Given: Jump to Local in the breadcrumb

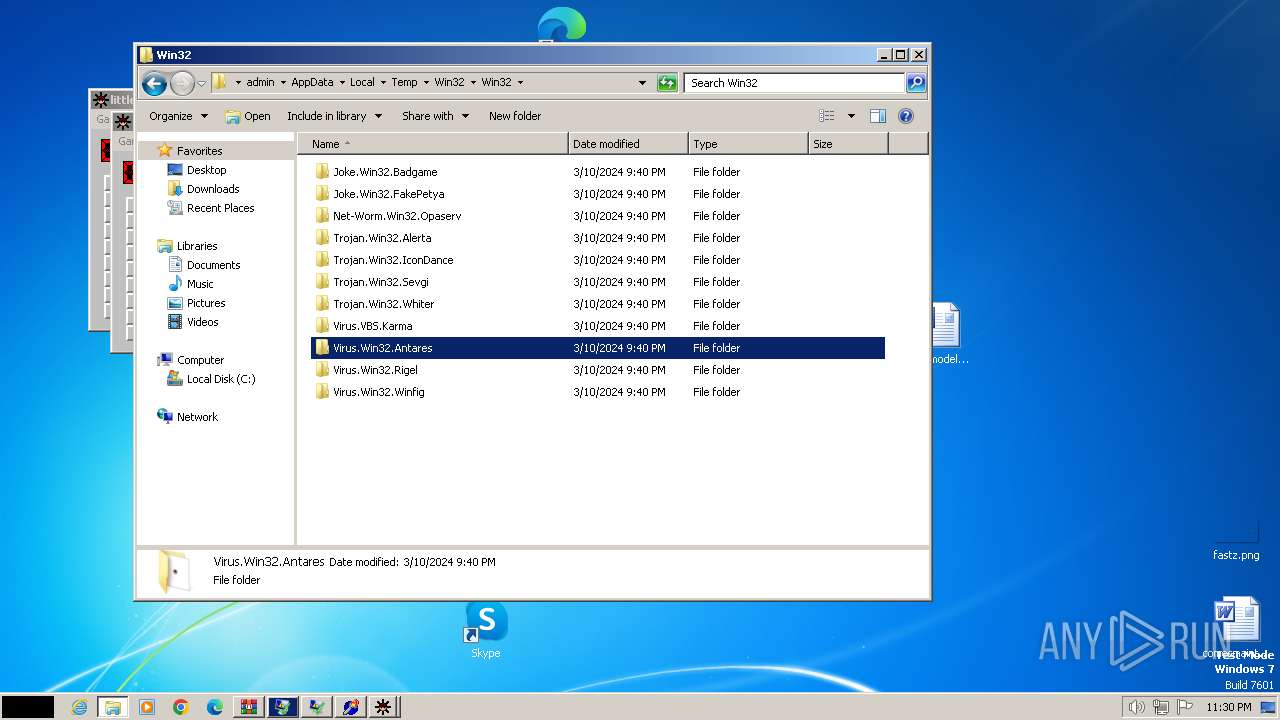Looking at the screenshot, I should [362, 83].
